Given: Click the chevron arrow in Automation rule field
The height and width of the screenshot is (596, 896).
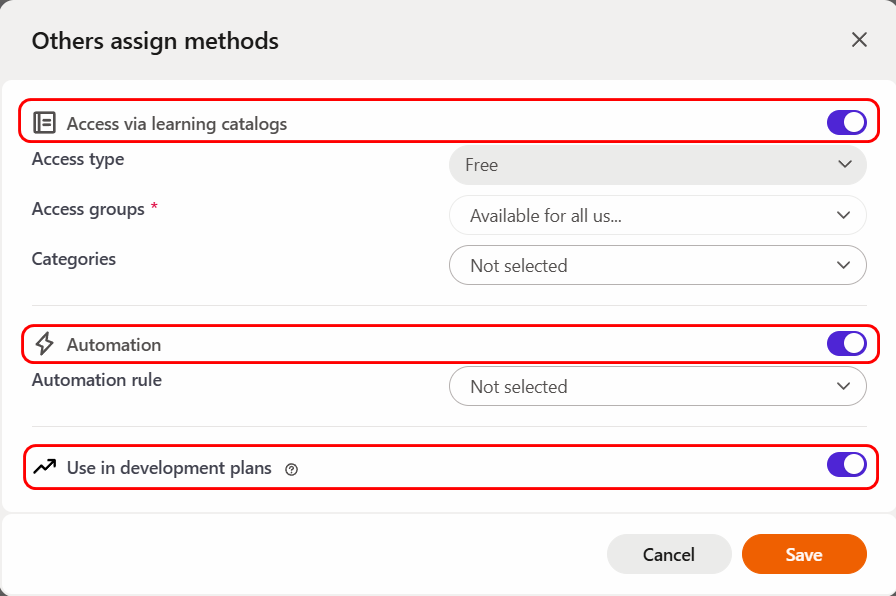Looking at the screenshot, I should (845, 386).
